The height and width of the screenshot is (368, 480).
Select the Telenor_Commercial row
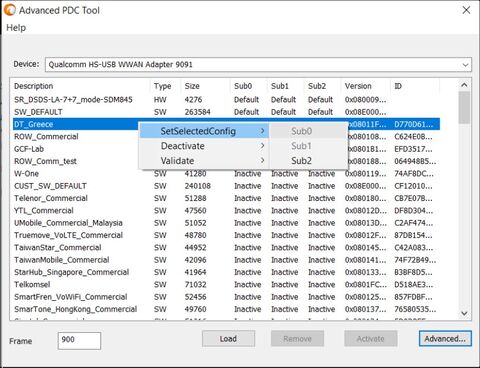pos(226,198)
